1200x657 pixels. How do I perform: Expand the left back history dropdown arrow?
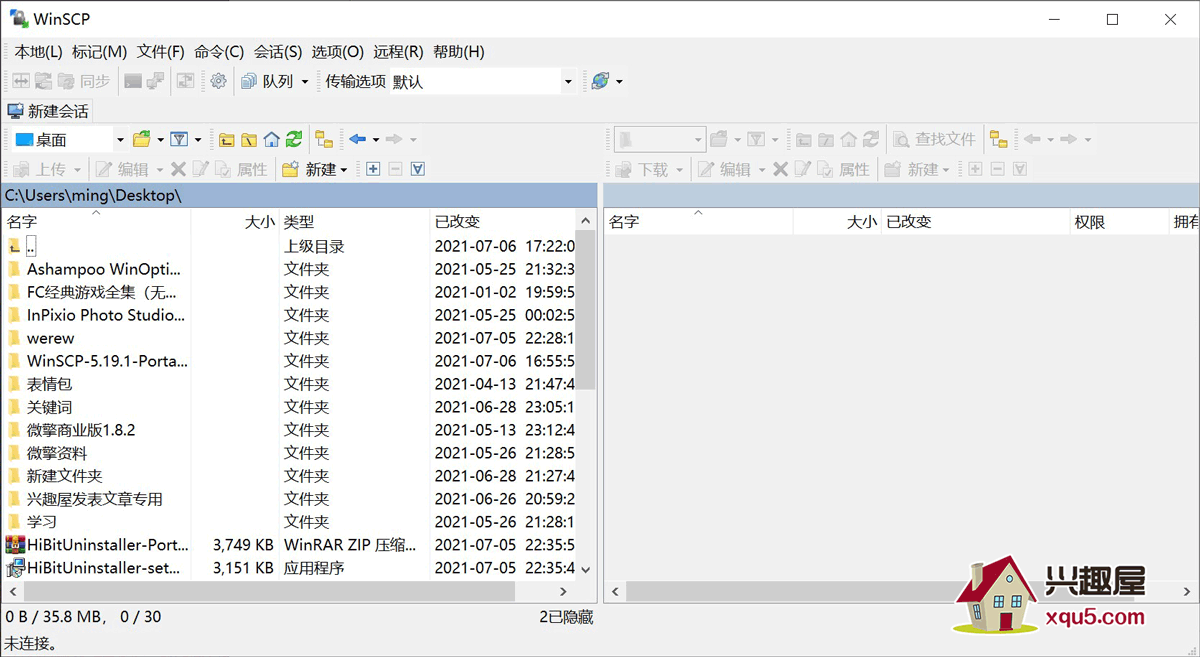tap(375, 140)
